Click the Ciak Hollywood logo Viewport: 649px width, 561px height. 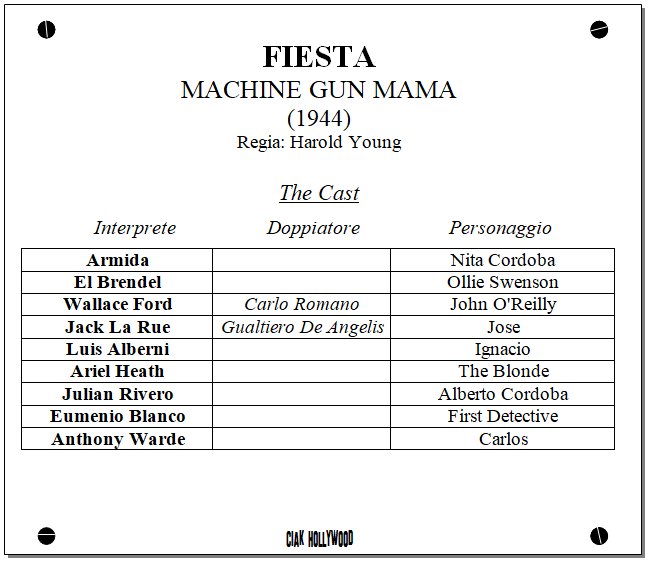[x=319, y=539]
